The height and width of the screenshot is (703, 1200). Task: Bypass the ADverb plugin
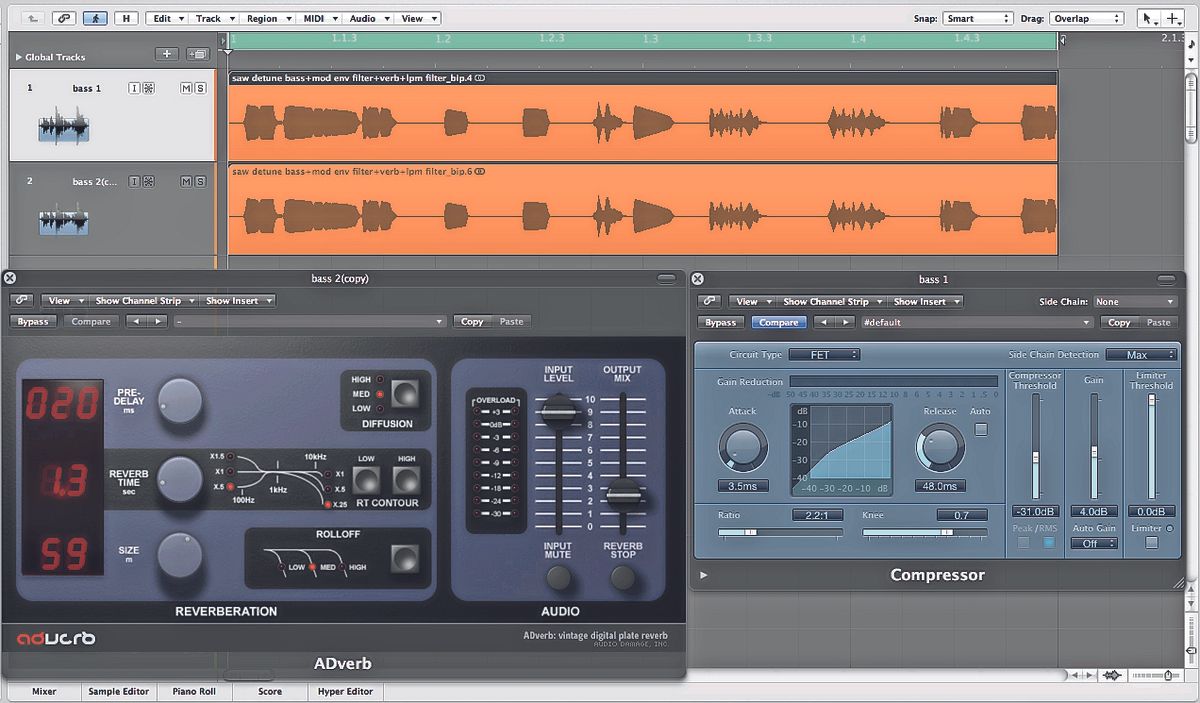tap(33, 321)
